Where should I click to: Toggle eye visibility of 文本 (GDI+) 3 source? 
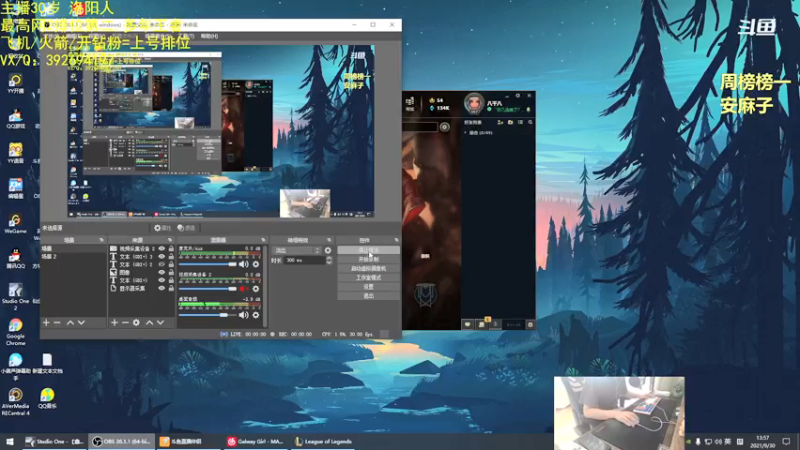162,257
